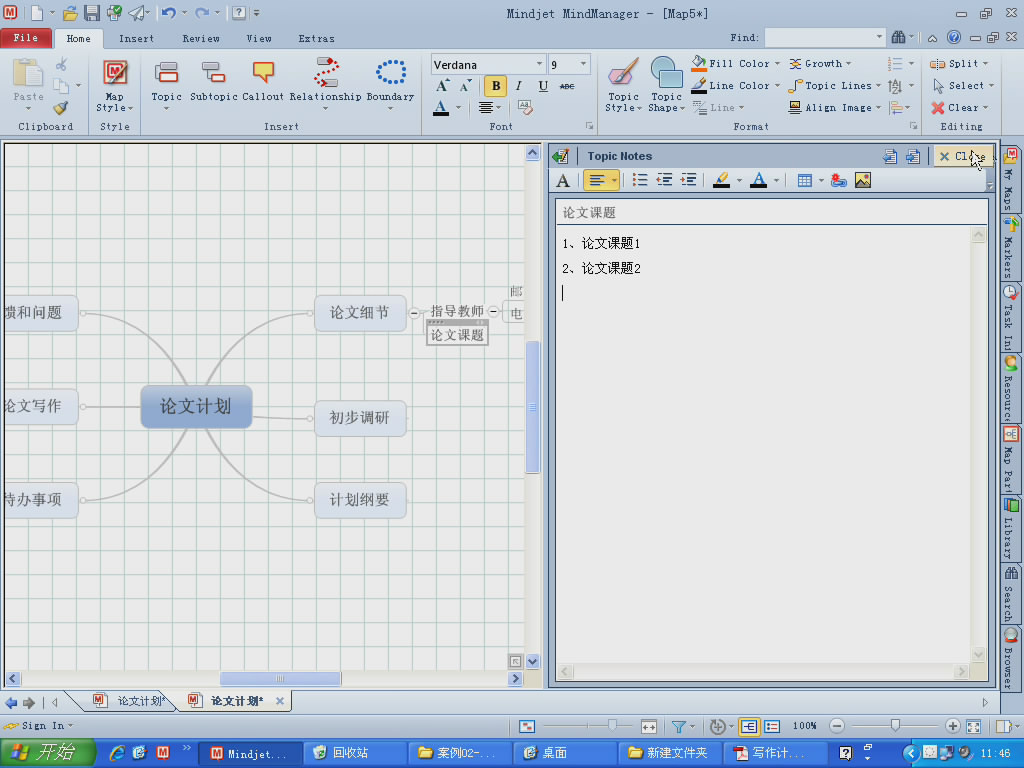Choose the Relationship tool
This screenshot has height=768, width=1024.
pos(325,82)
